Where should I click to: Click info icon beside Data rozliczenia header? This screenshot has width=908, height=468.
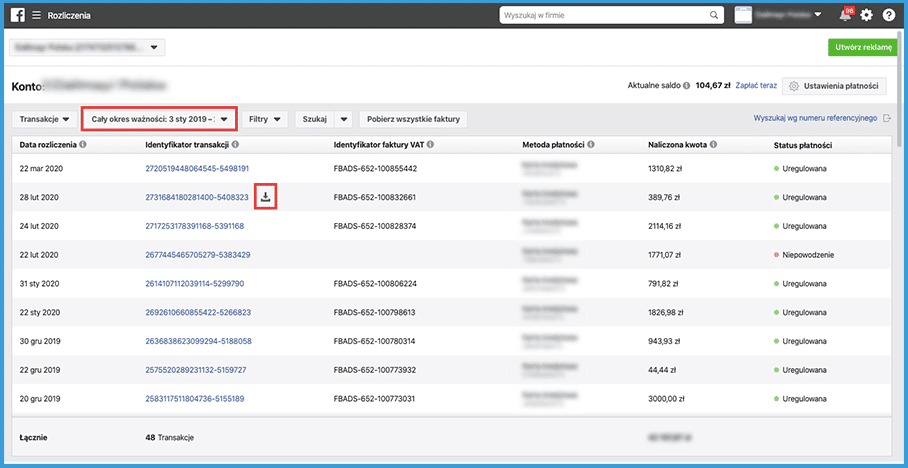pyautogui.click(x=83, y=145)
